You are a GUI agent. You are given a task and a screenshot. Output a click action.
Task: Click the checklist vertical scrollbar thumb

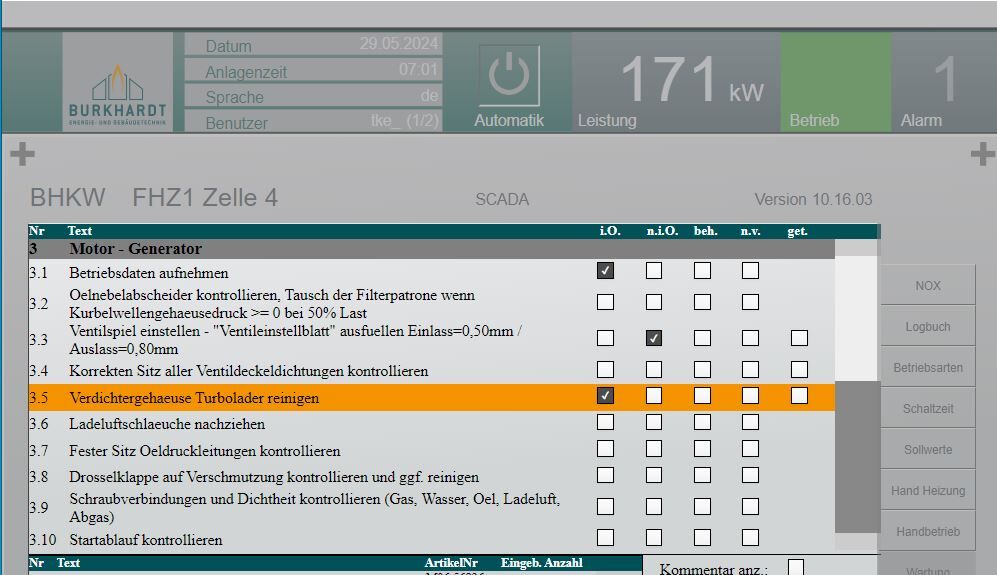pos(857,456)
